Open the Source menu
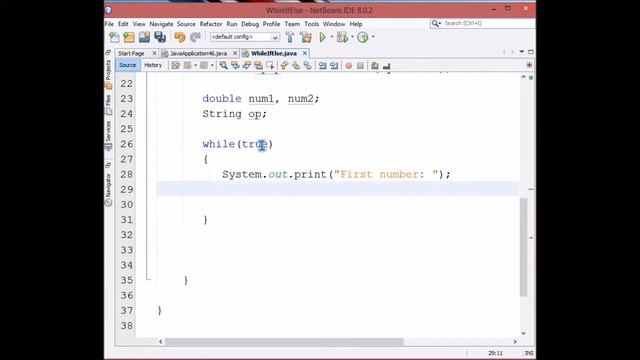Screen dimensions: 640x360 [186, 24]
